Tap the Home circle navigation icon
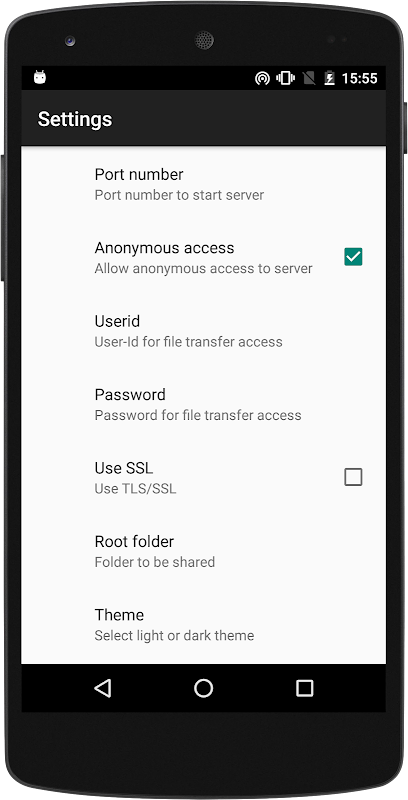The image size is (408, 800). pyautogui.click(x=203, y=688)
